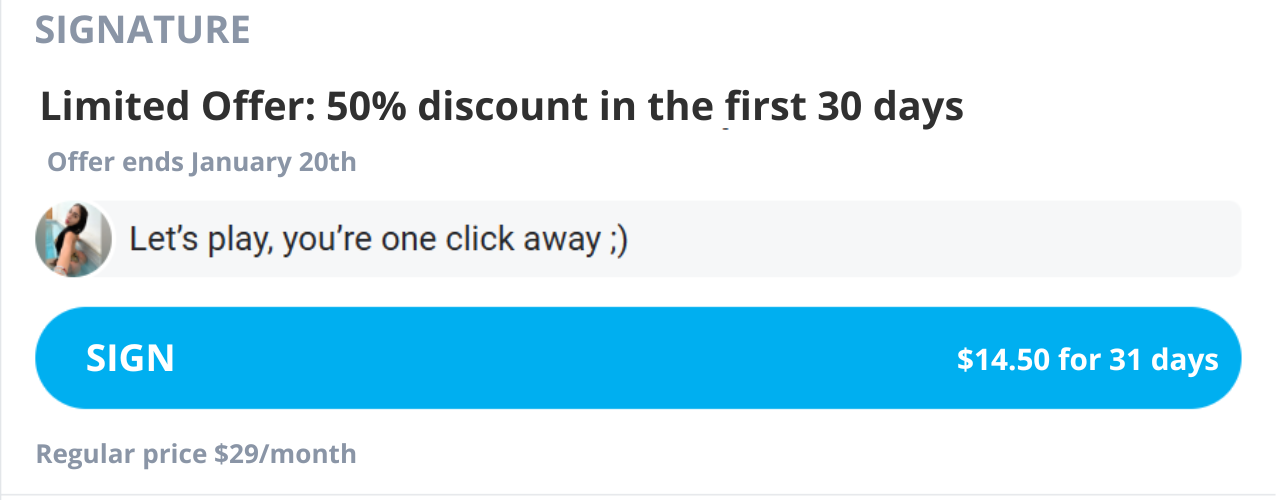This screenshot has width=1280, height=500.
Task: Click the empty middle of the blue button
Action: pyautogui.click(x=565, y=358)
